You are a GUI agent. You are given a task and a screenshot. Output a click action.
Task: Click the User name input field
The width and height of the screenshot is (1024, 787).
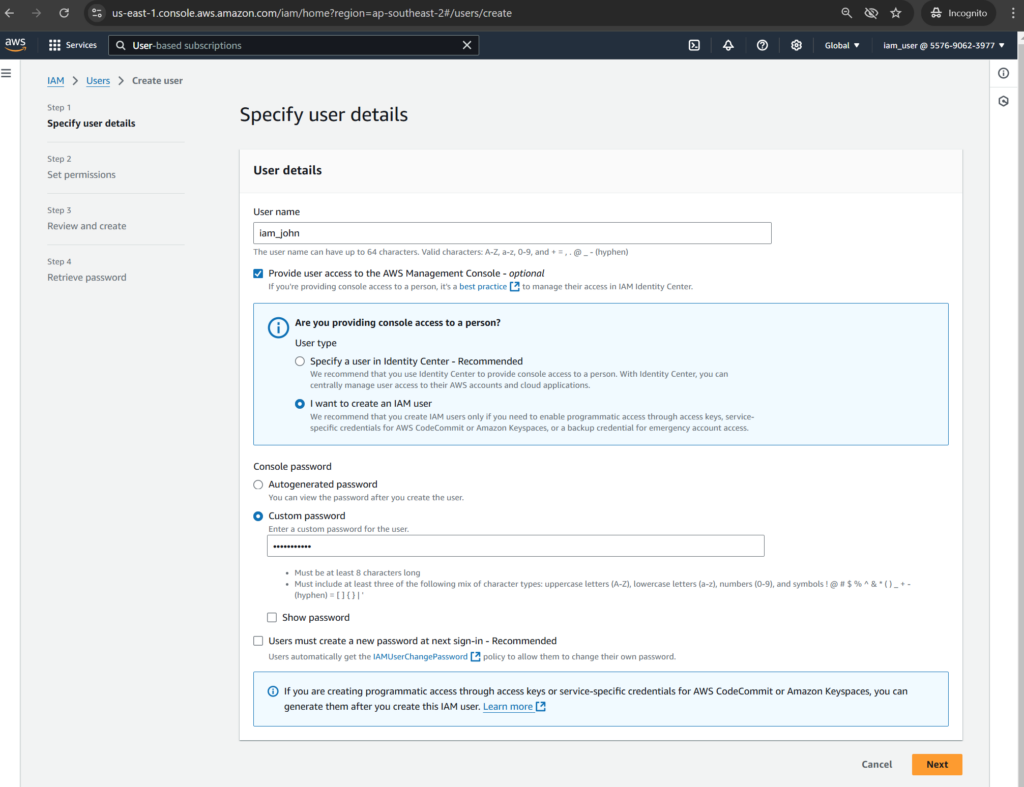[512, 233]
